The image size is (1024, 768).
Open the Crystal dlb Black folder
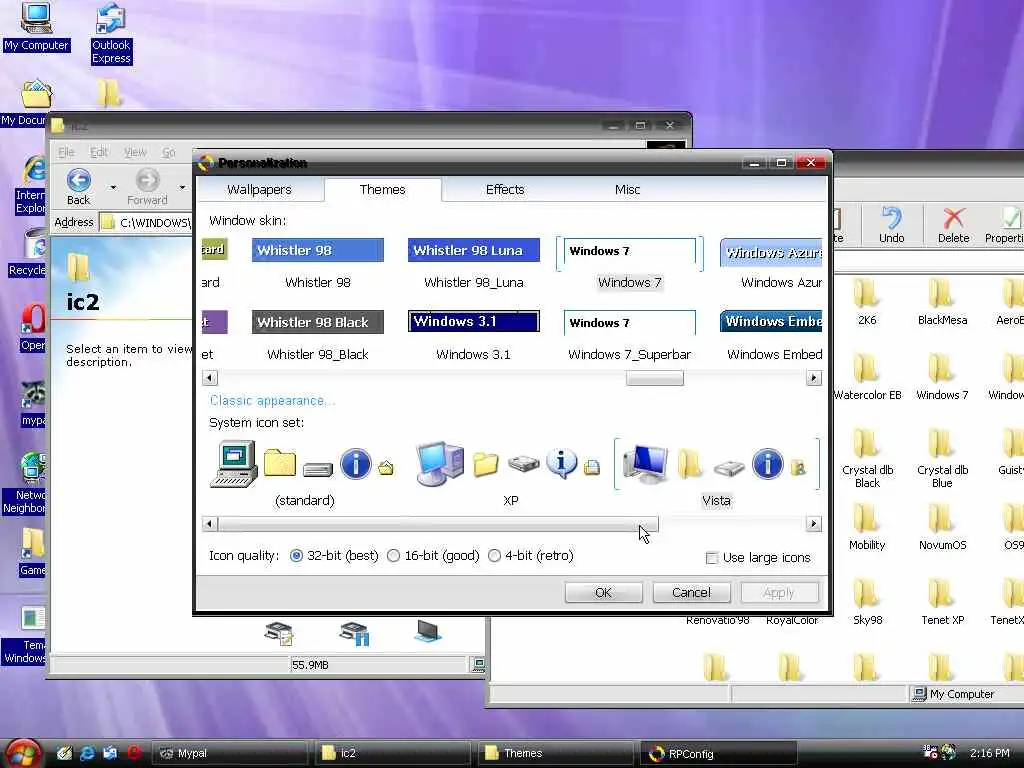[x=867, y=458]
